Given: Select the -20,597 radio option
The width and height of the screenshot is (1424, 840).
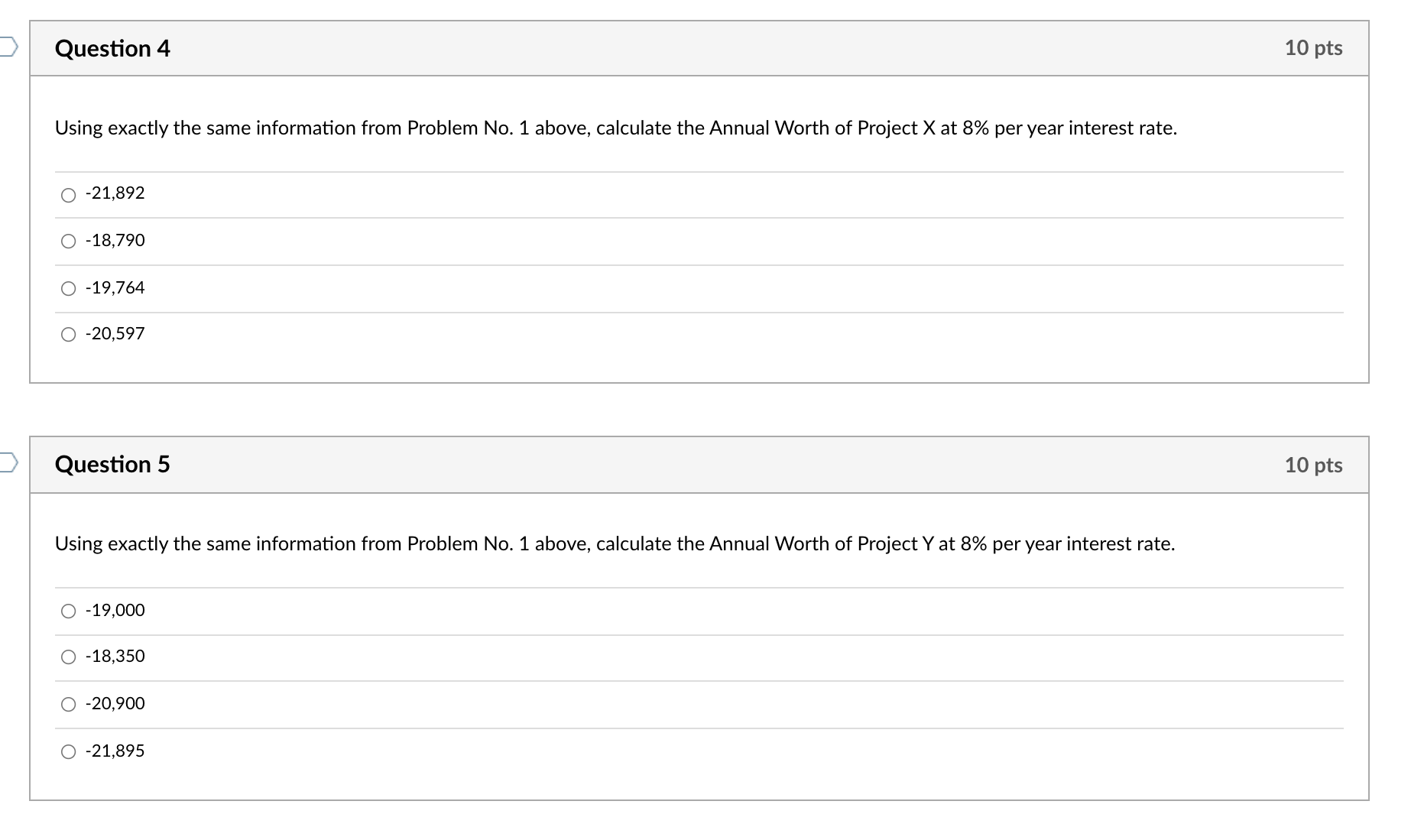Looking at the screenshot, I should tap(69, 334).
